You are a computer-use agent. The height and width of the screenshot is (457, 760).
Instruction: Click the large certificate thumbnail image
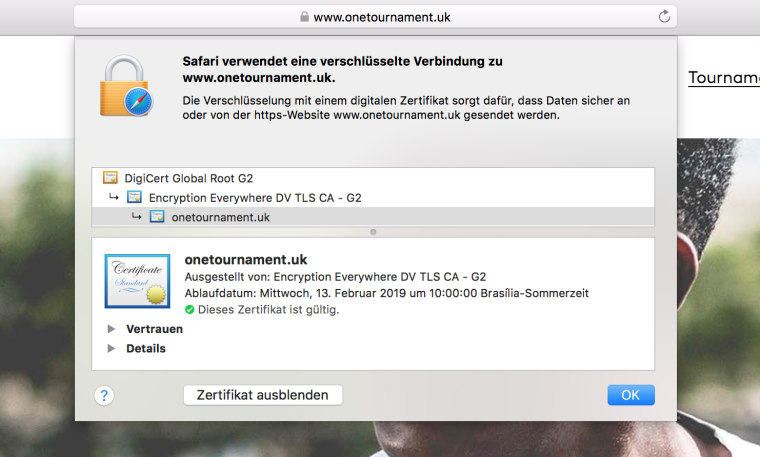[137, 281]
